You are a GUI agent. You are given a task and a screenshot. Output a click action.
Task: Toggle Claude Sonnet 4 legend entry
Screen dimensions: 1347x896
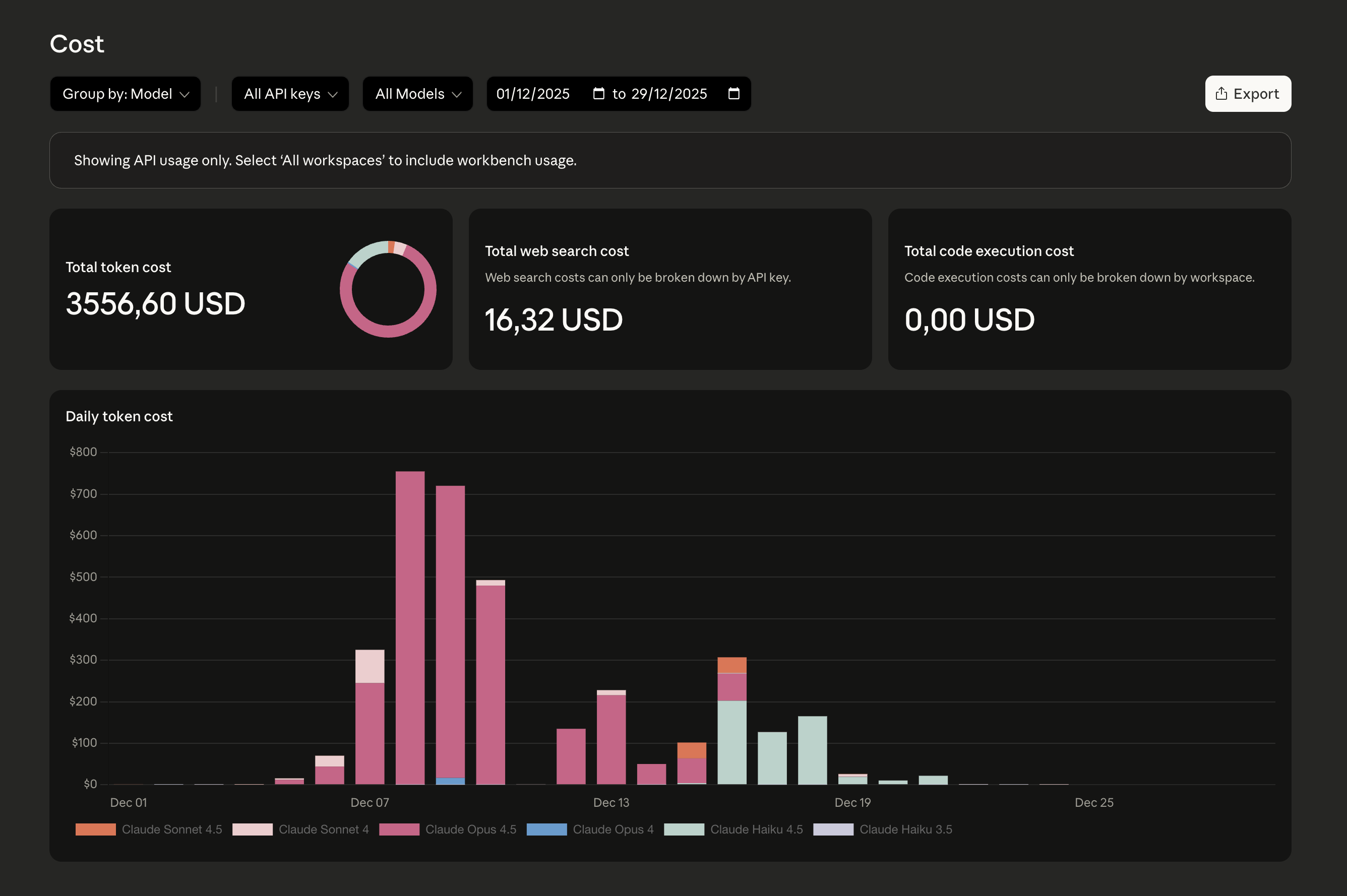[x=323, y=829]
